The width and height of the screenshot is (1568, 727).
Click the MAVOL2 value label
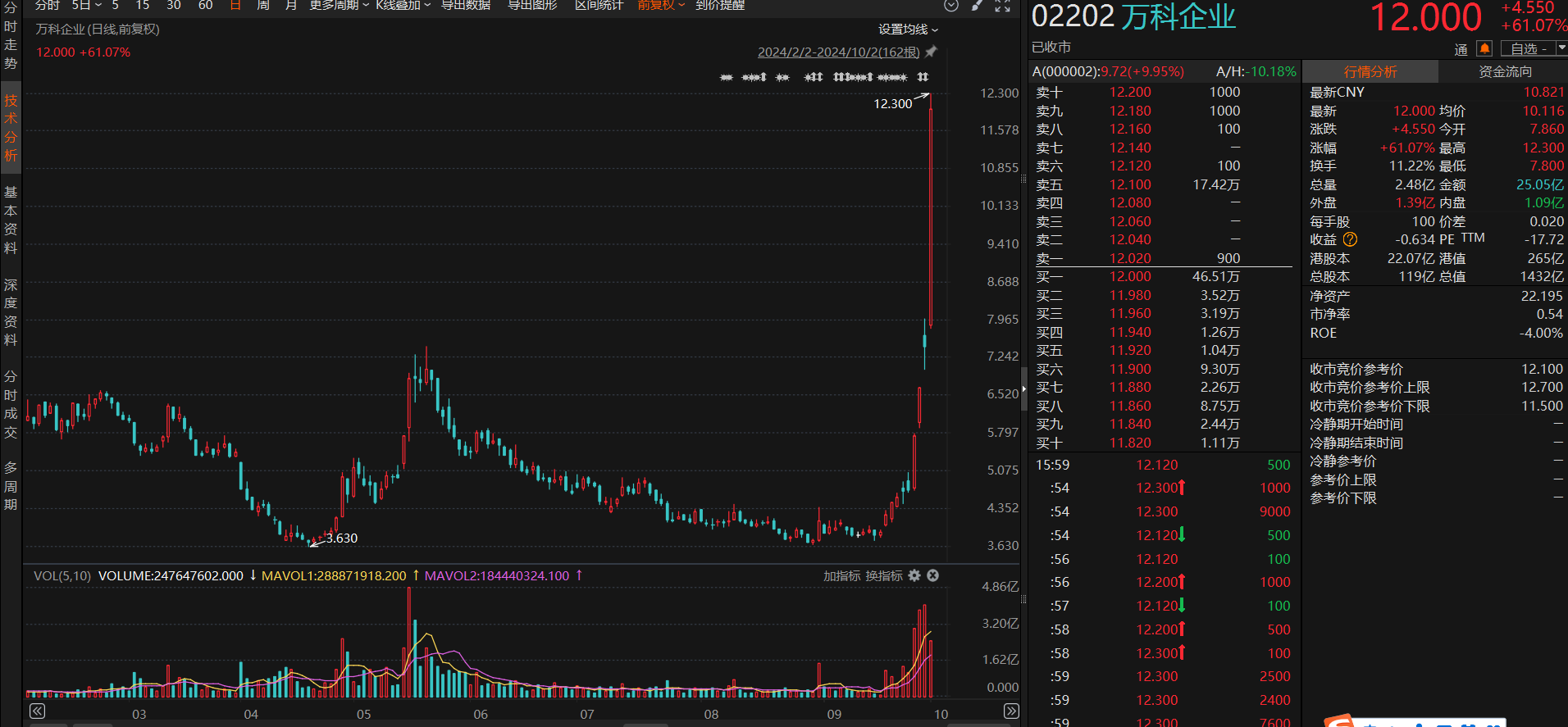[x=496, y=575]
